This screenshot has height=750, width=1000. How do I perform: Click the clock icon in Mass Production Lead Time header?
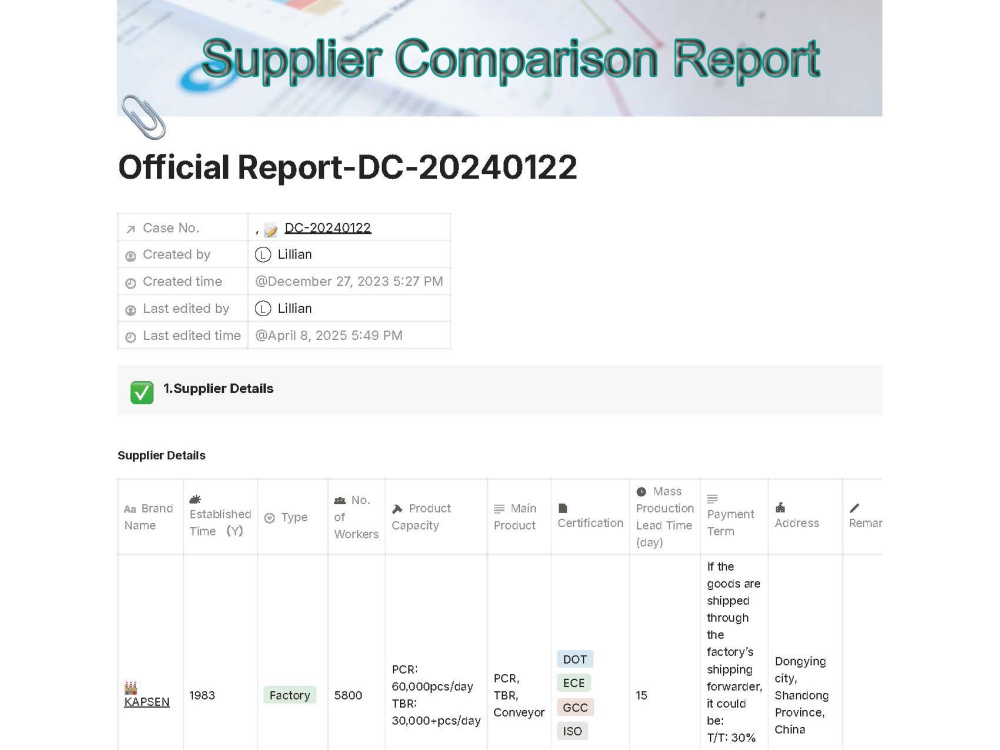(x=642, y=492)
